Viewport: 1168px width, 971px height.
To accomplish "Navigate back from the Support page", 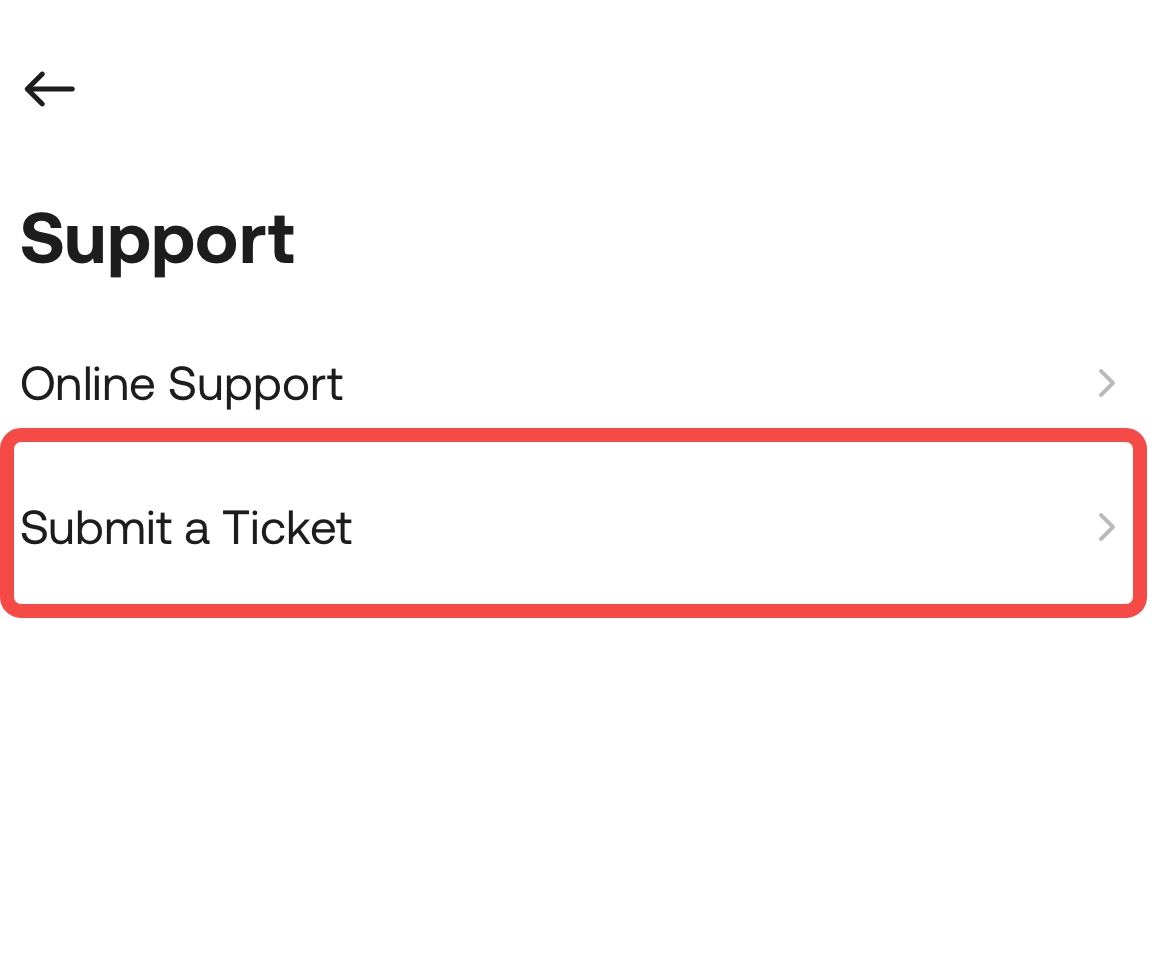I will pyautogui.click(x=49, y=89).
